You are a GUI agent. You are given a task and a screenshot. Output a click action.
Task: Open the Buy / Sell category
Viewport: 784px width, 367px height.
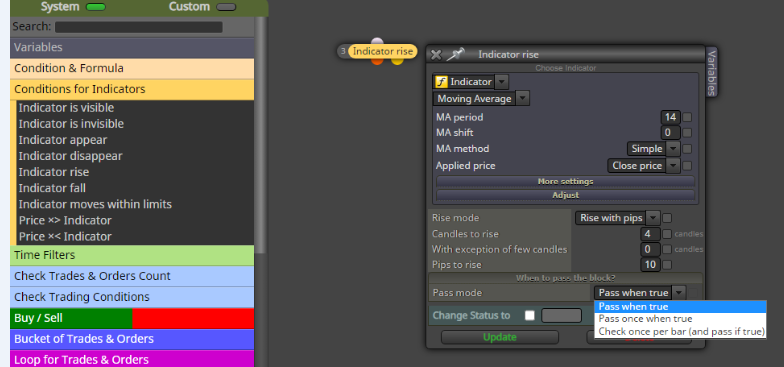pyautogui.click(x=132, y=318)
